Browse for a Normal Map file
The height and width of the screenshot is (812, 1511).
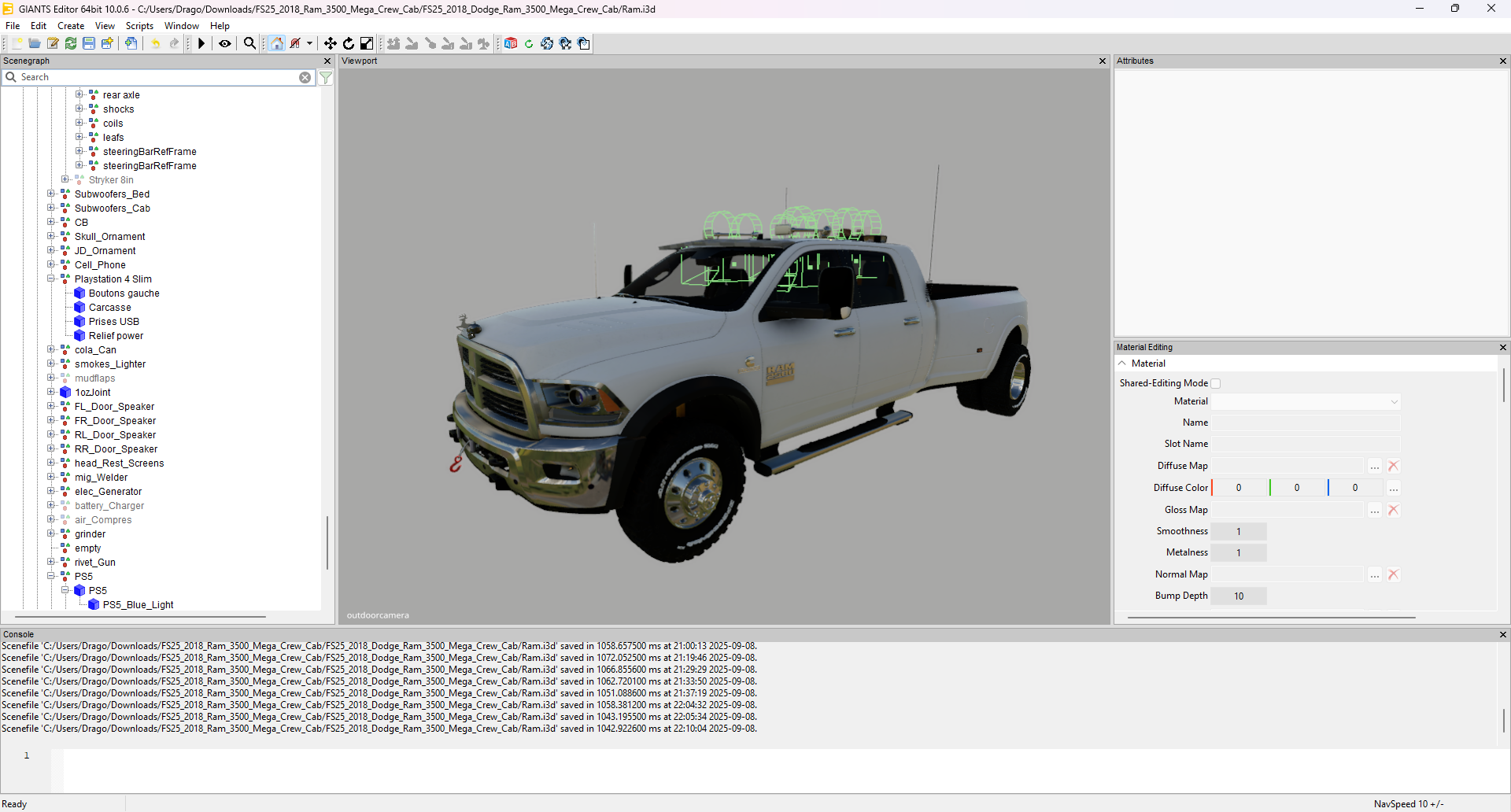coord(1375,574)
